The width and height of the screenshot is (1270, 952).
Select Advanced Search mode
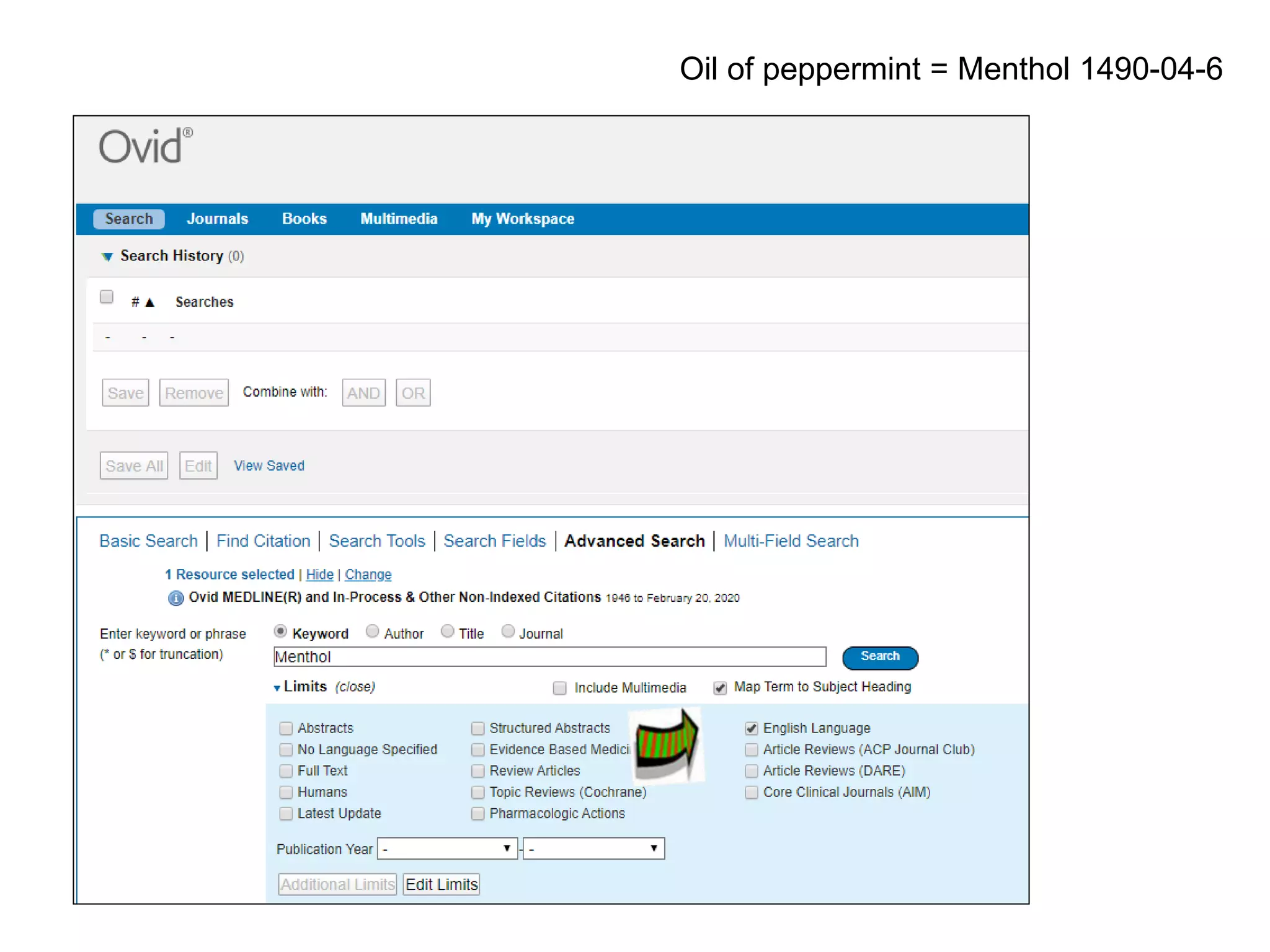634,541
